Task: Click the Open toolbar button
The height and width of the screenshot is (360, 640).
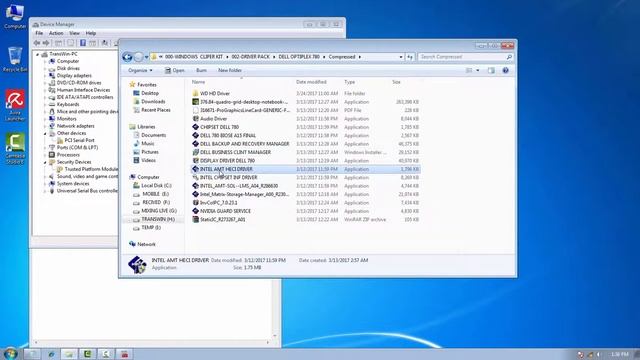Action: click(174, 70)
